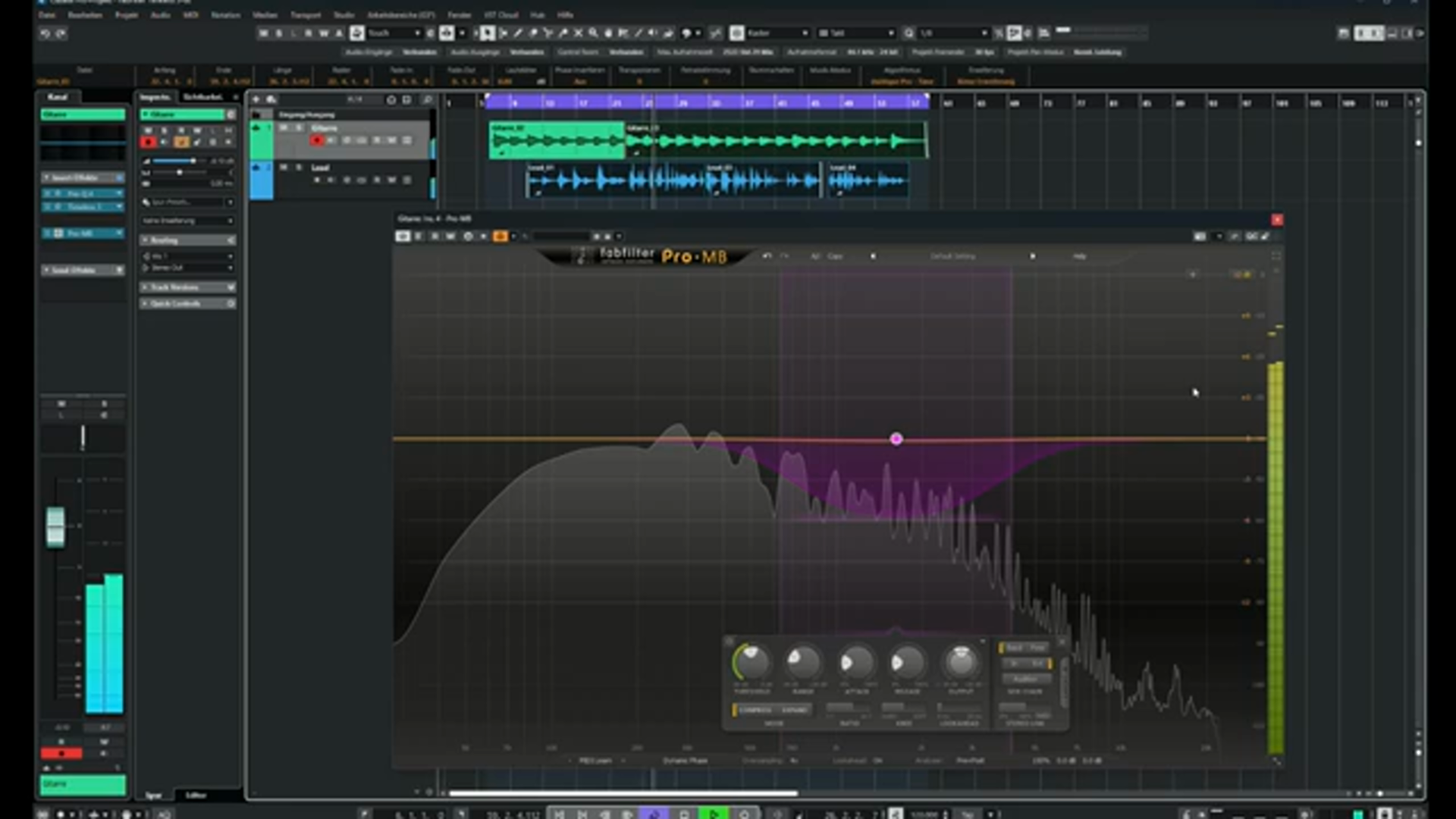Click the channel volume fader handle

tap(55, 526)
